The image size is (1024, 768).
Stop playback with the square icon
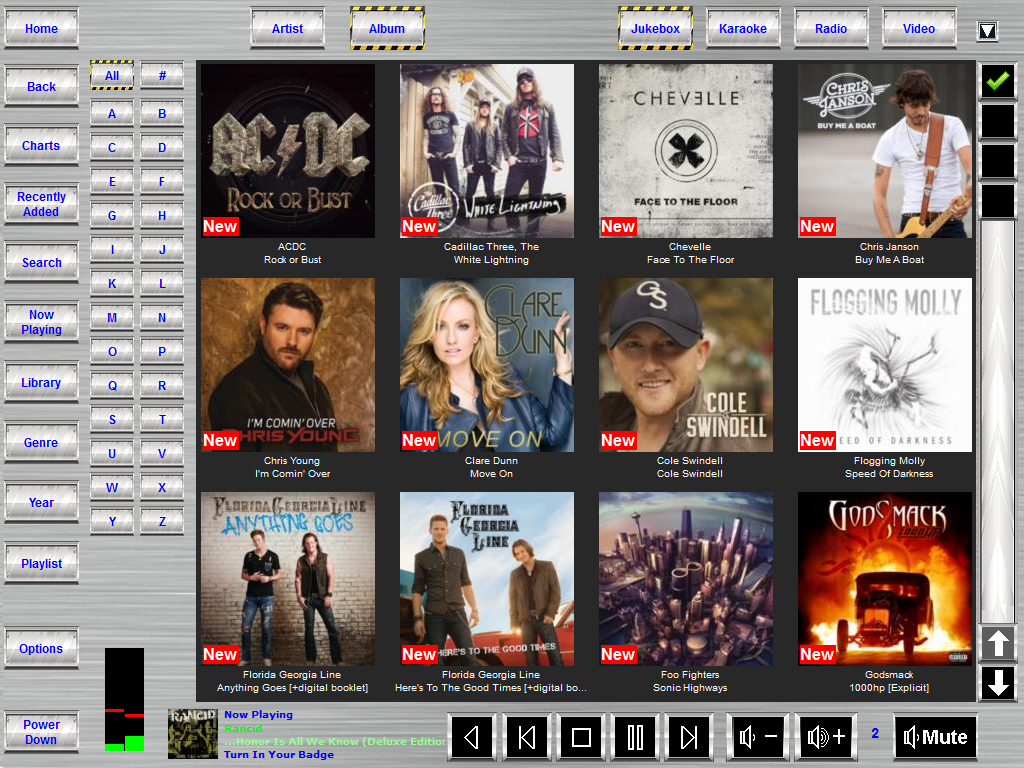coord(581,738)
